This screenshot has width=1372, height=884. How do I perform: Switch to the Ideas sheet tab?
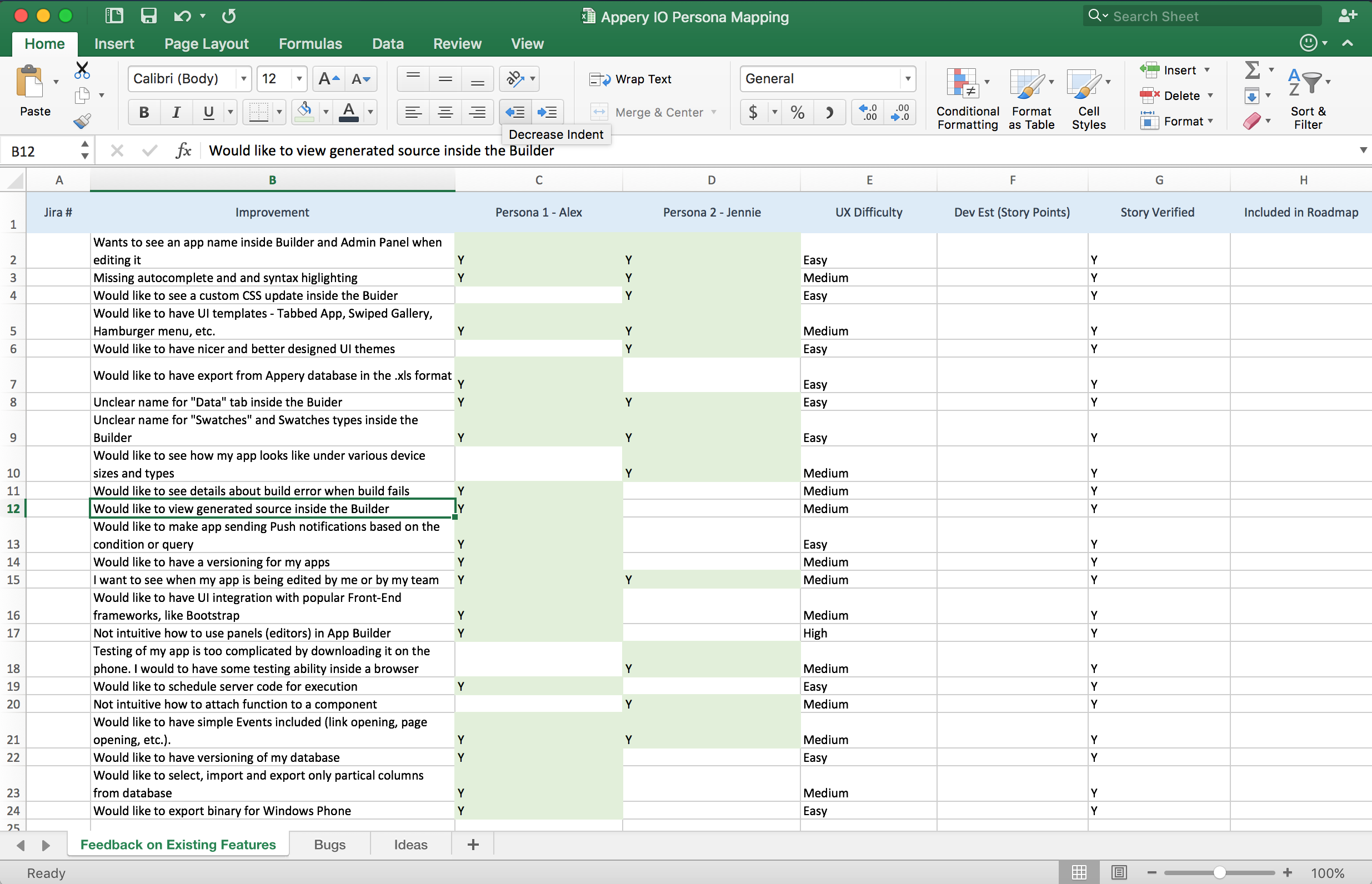point(410,845)
